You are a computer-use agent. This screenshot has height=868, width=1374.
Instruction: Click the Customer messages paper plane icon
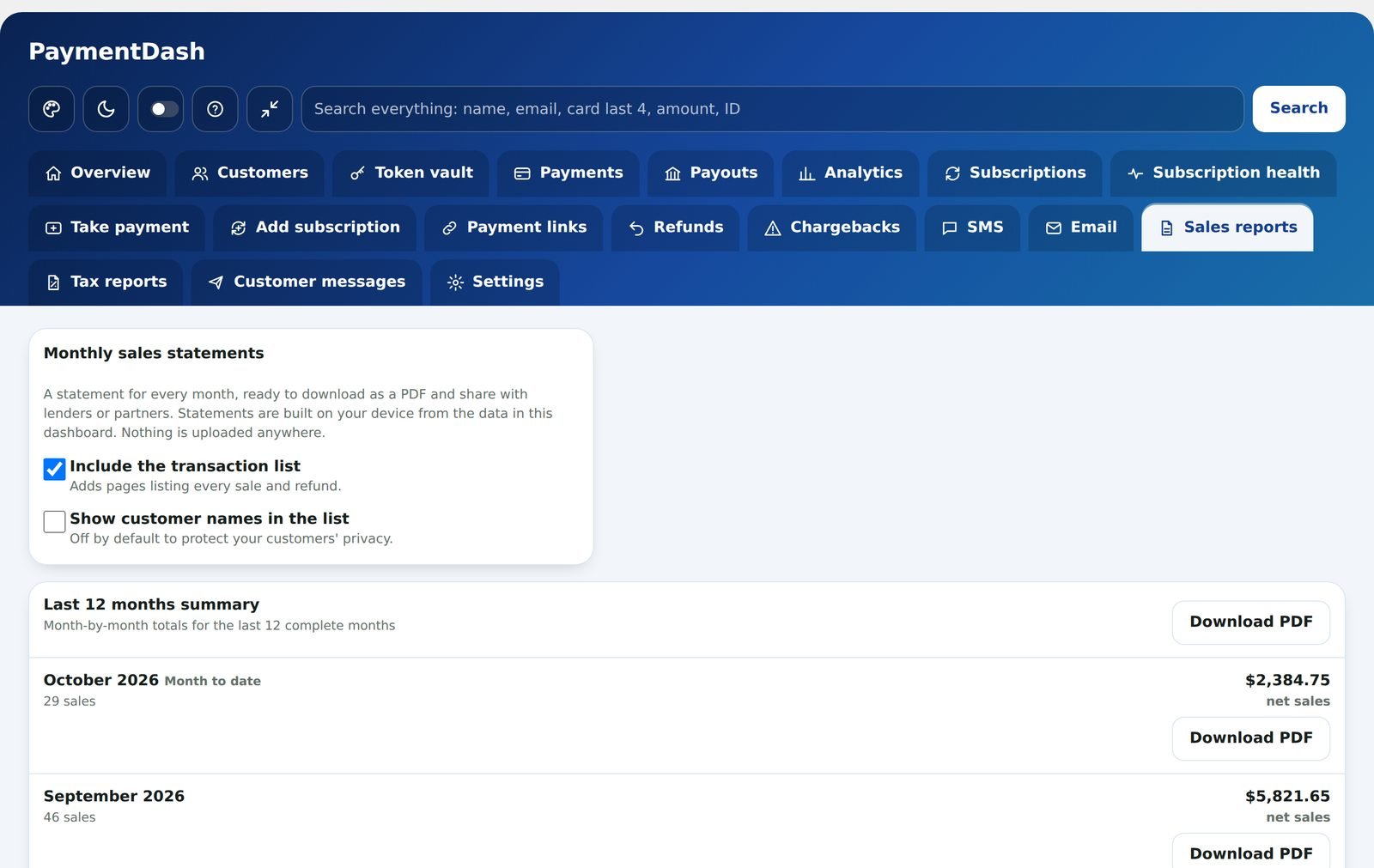point(216,282)
